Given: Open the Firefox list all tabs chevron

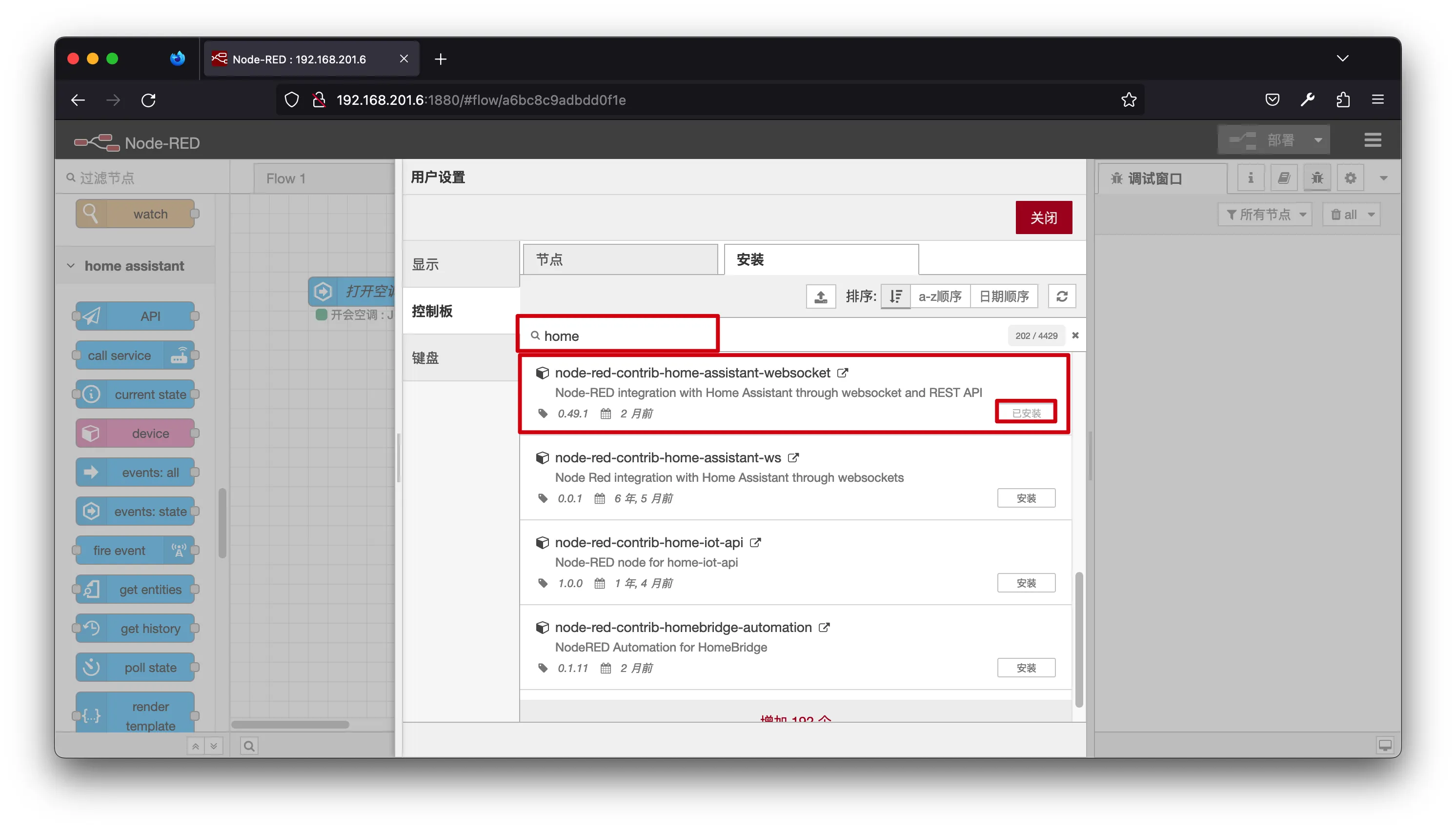Looking at the screenshot, I should pos(1342,58).
